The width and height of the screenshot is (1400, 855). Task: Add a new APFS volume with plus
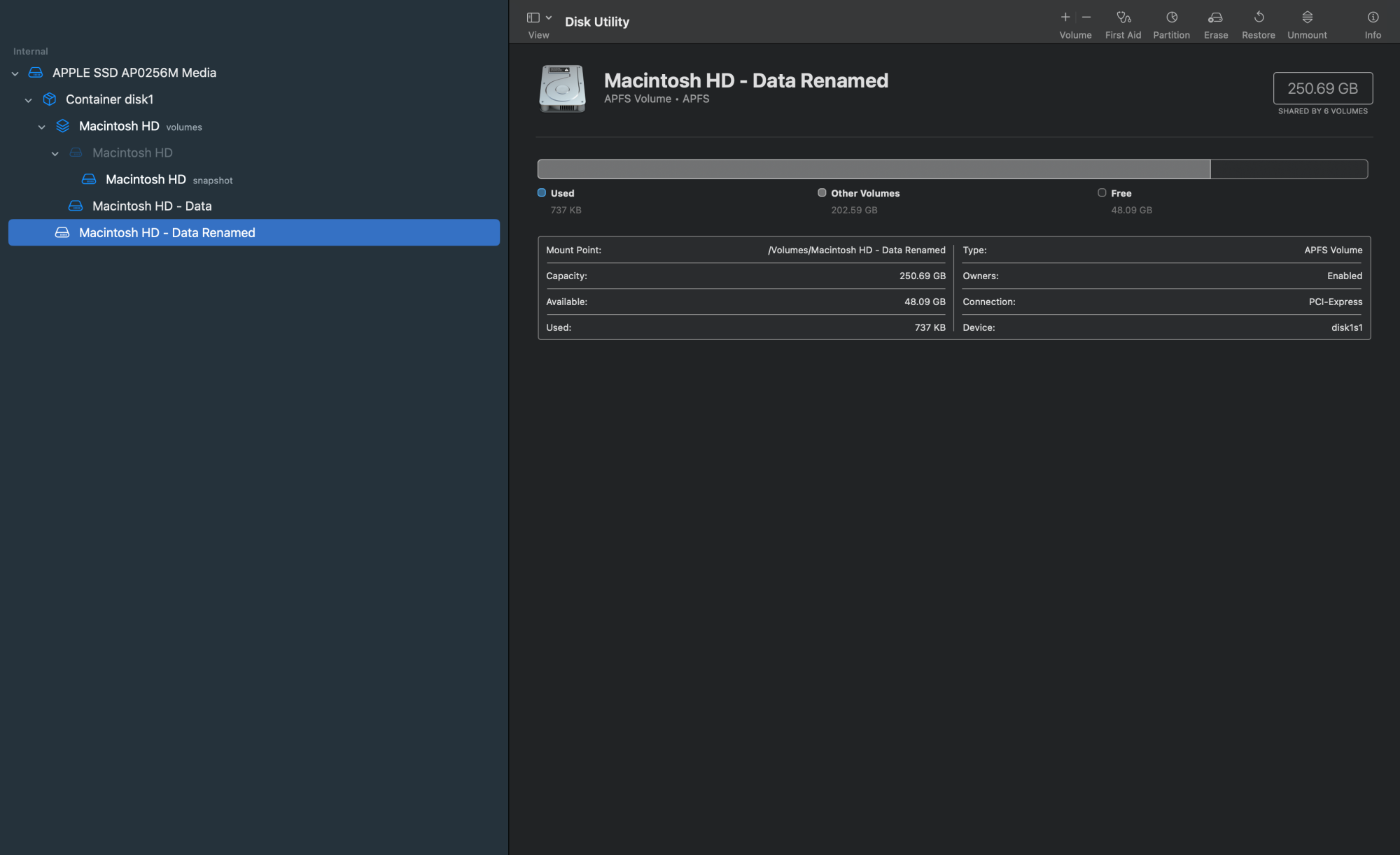[1065, 17]
